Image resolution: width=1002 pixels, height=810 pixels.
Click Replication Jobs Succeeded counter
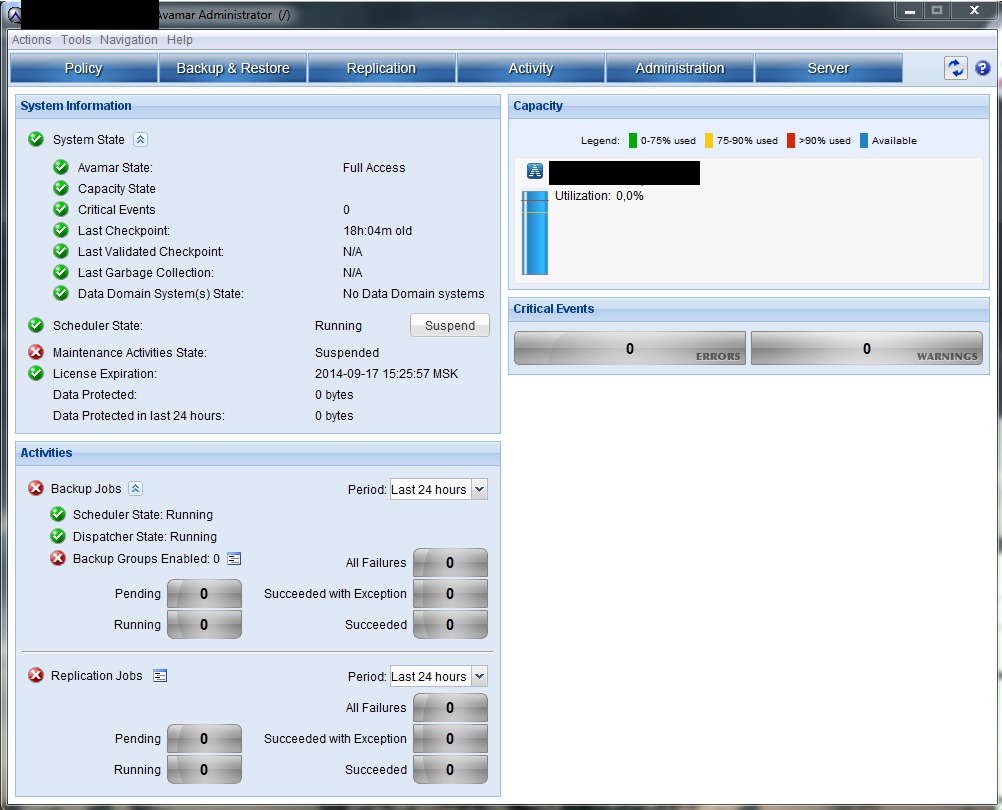[x=451, y=770]
